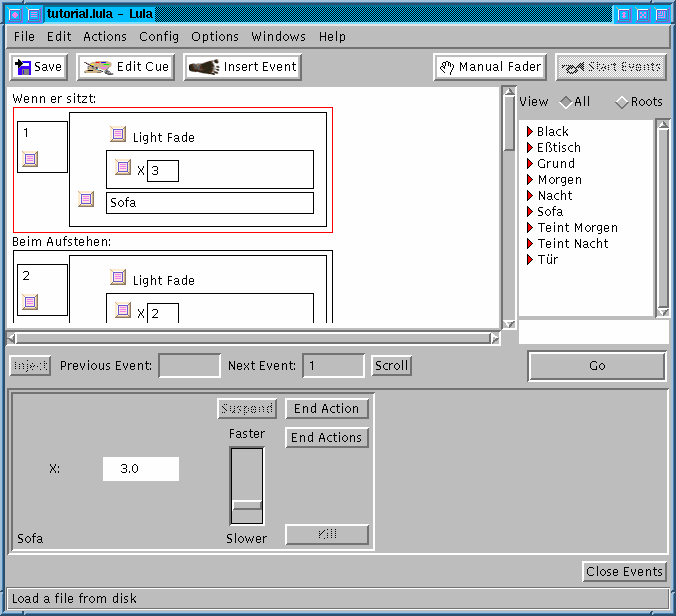Click the Faster/Slower speed slider handle
This screenshot has width=676, height=616.
(246, 505)
